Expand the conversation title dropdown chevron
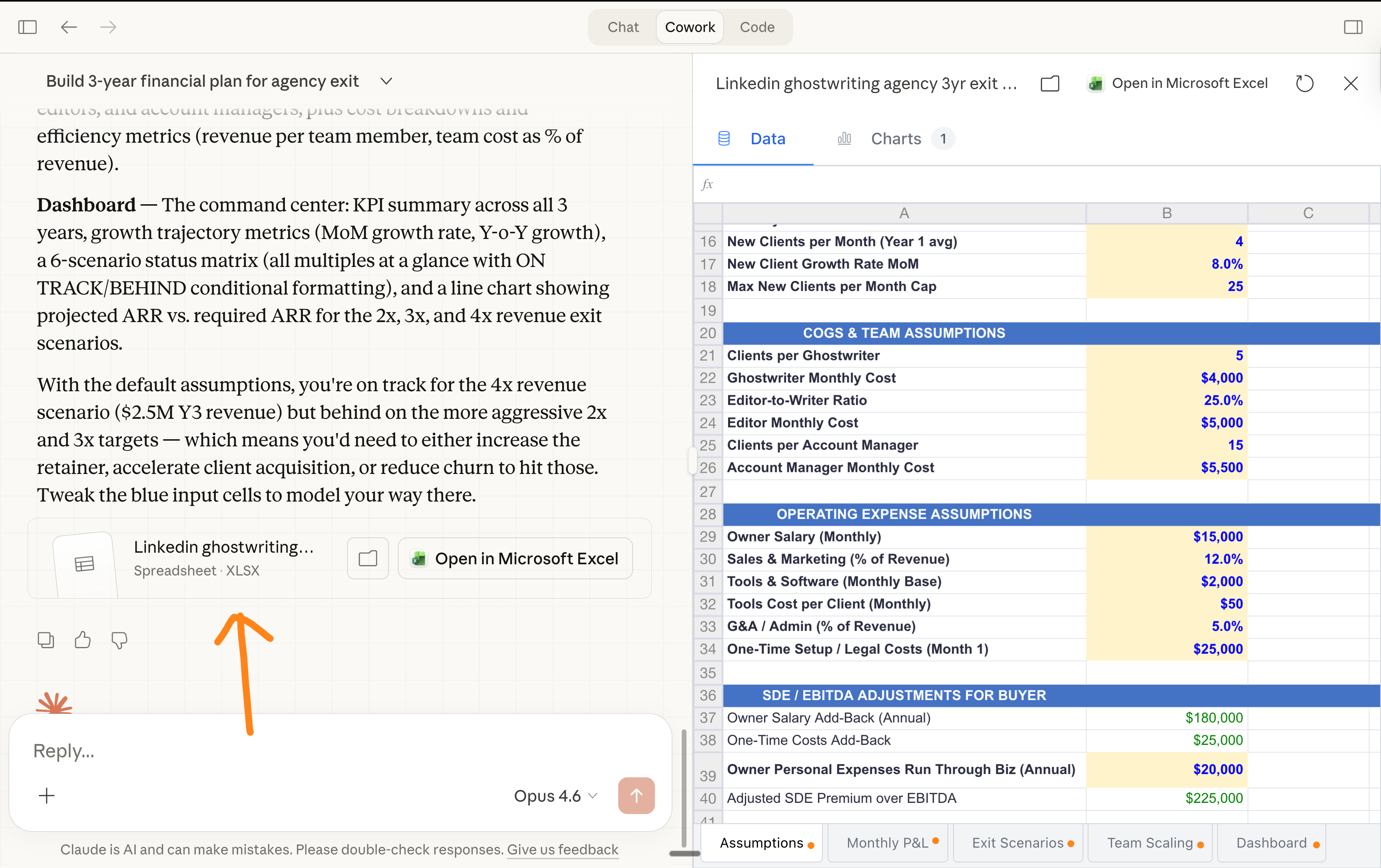The height and width of the screenshot is (868, 1381). pos(386,82)
